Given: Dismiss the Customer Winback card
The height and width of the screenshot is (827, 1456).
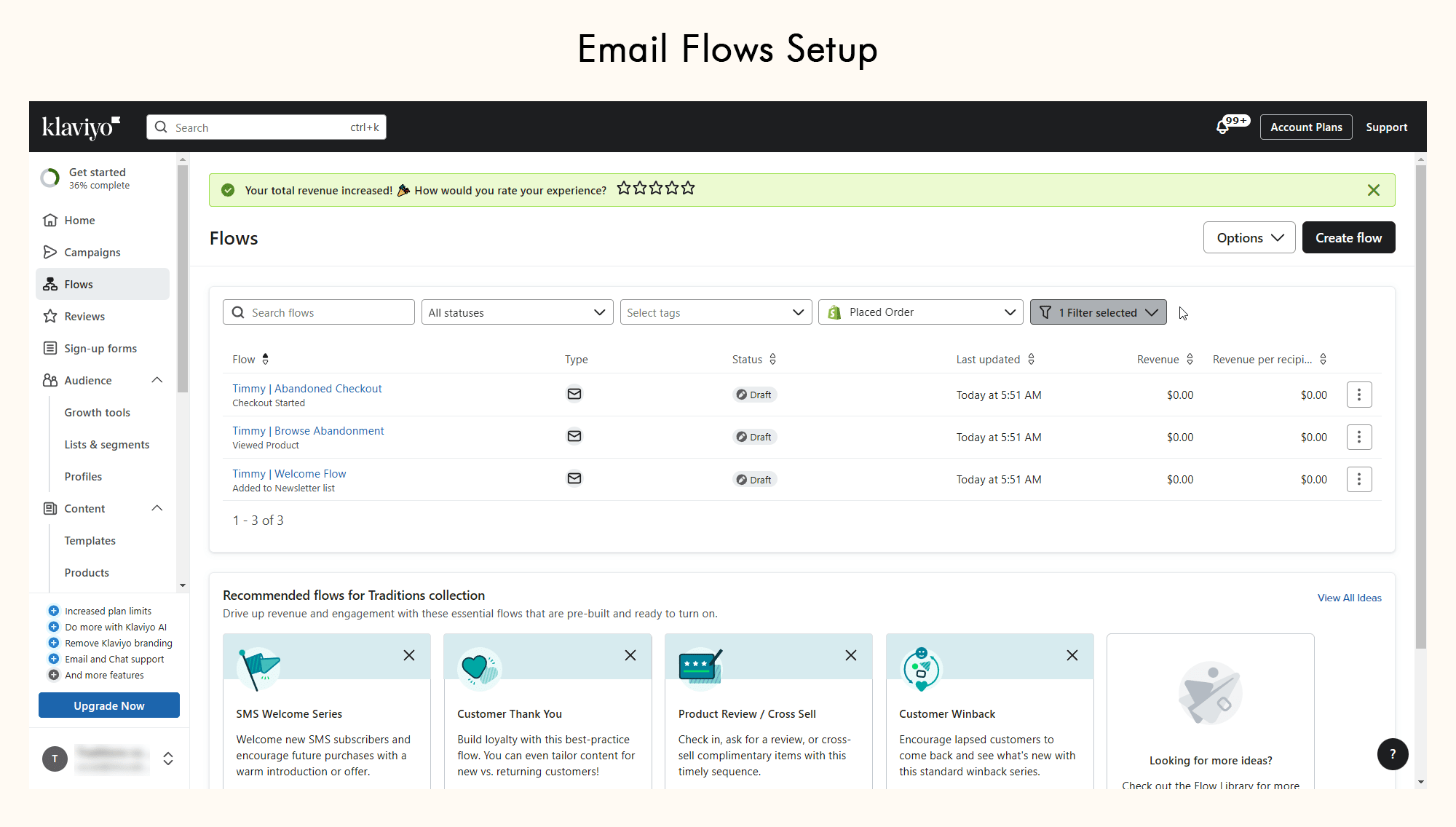Looking at the screenshot, I should tap(1072, 655).
